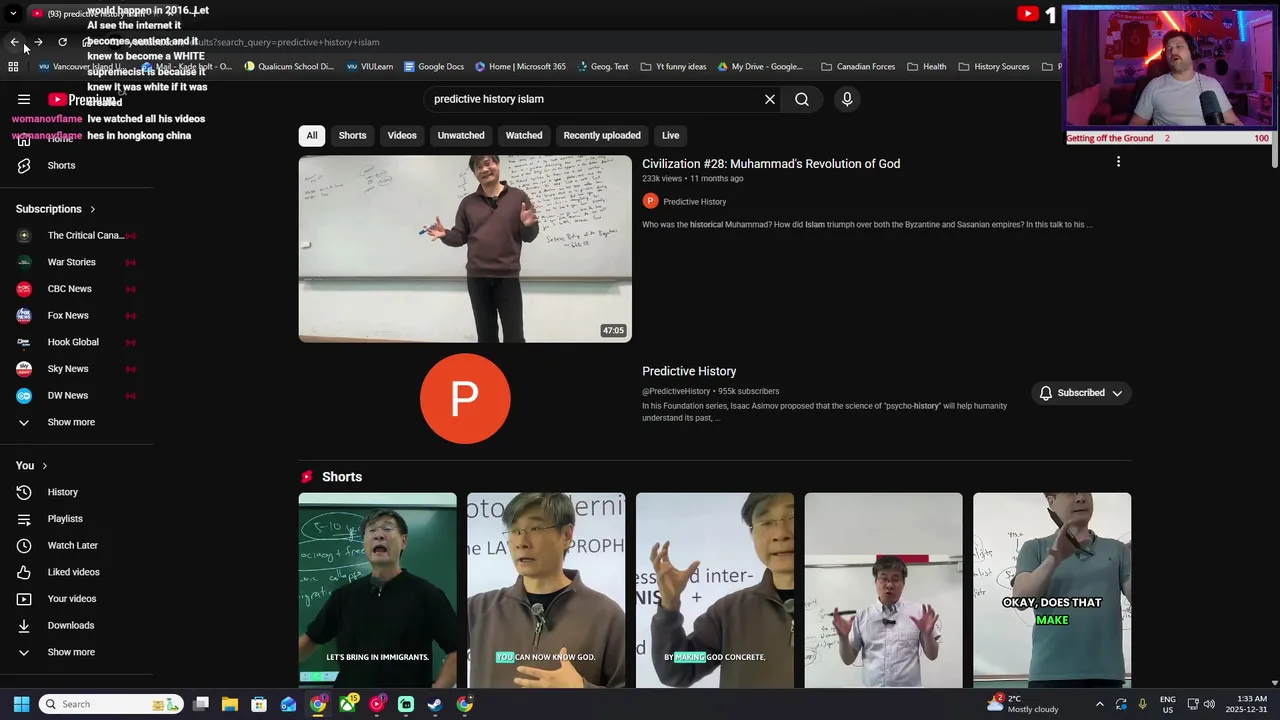
Task: Open the Hook Global subscription
Action: pos(78,342)
